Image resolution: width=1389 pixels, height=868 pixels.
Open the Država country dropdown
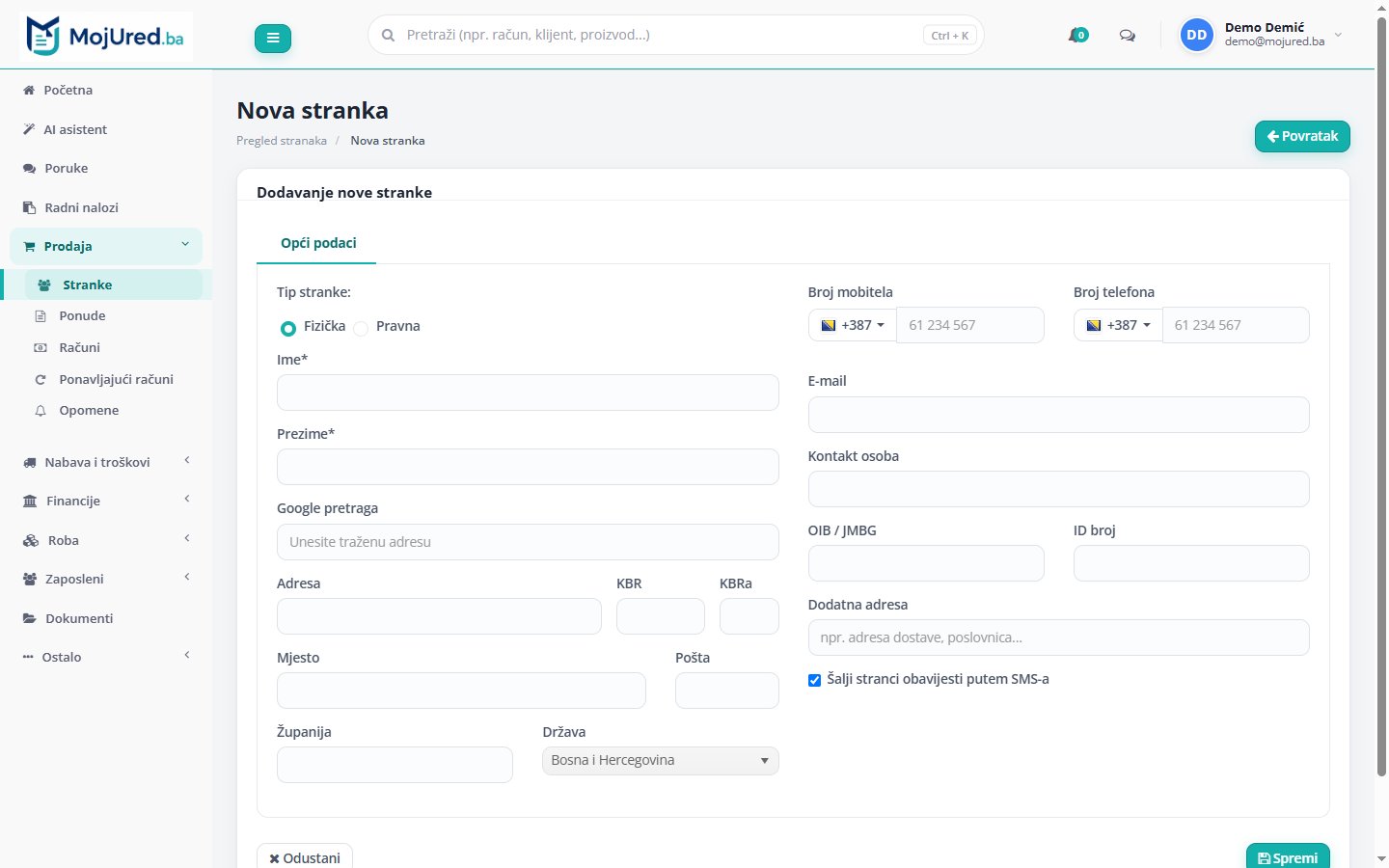coord(660,760)
